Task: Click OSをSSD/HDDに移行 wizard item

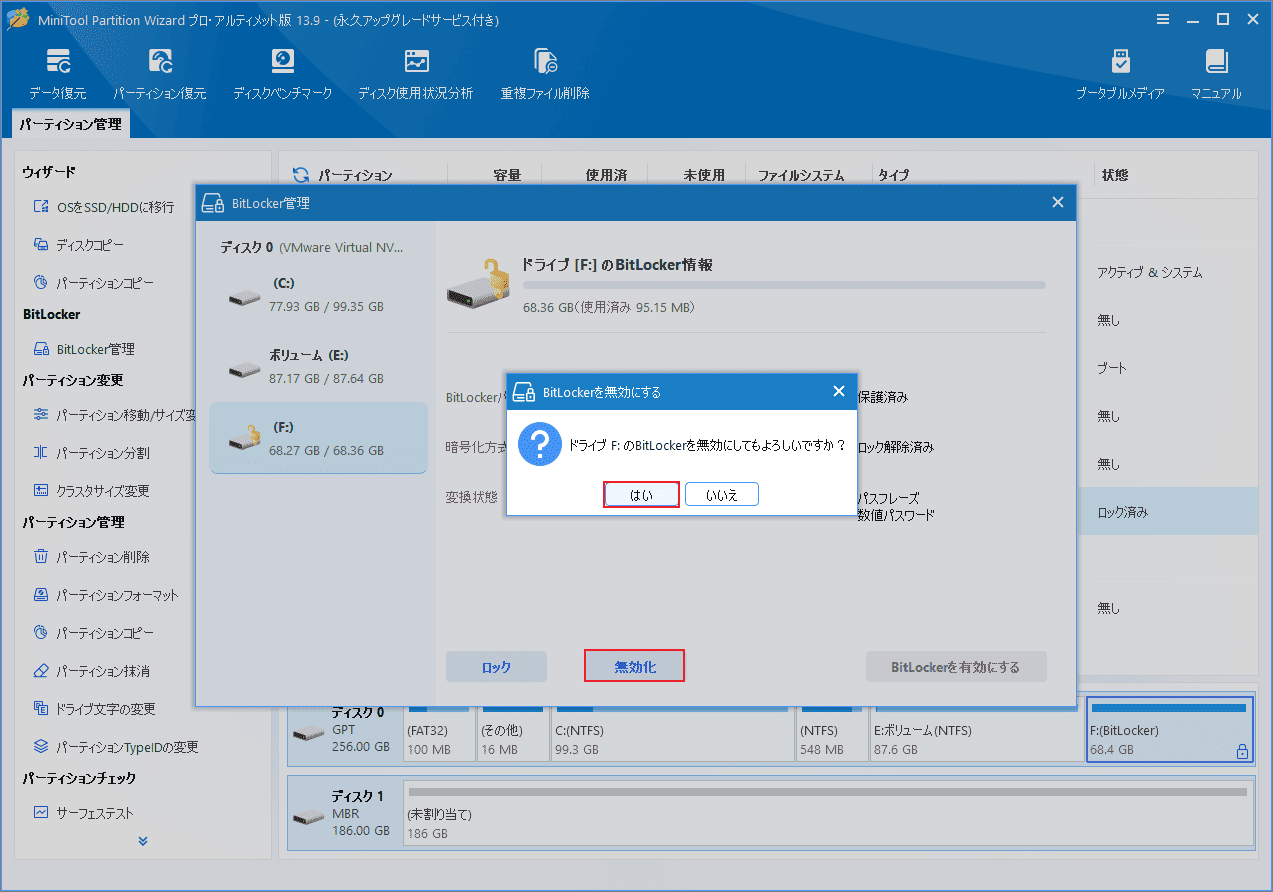Action: pyautogui.click(x=104, y=207)
